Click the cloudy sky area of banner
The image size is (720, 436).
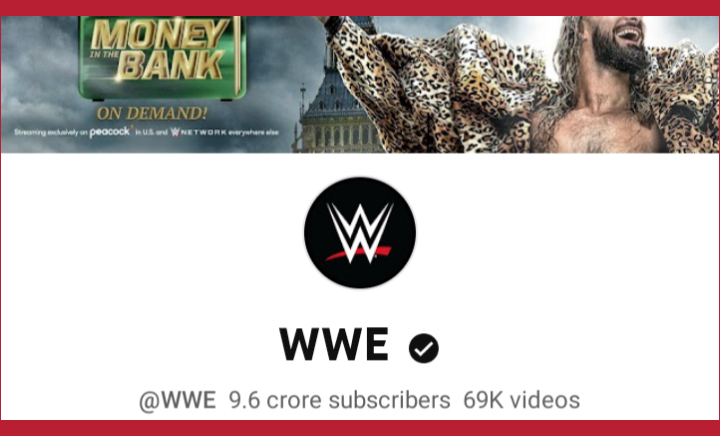pos(39,69)
